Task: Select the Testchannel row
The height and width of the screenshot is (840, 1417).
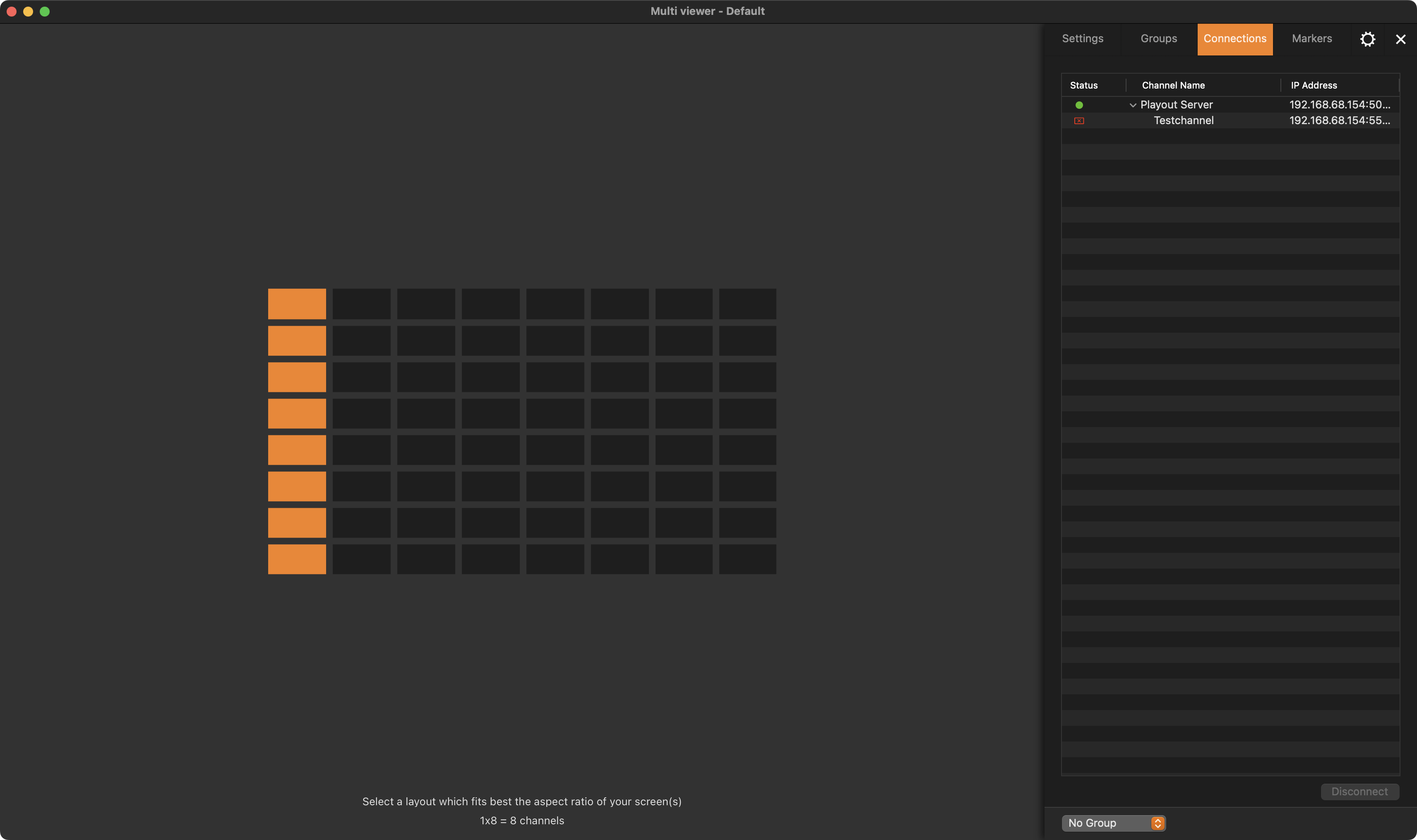Action: (x=1230, y=120)
